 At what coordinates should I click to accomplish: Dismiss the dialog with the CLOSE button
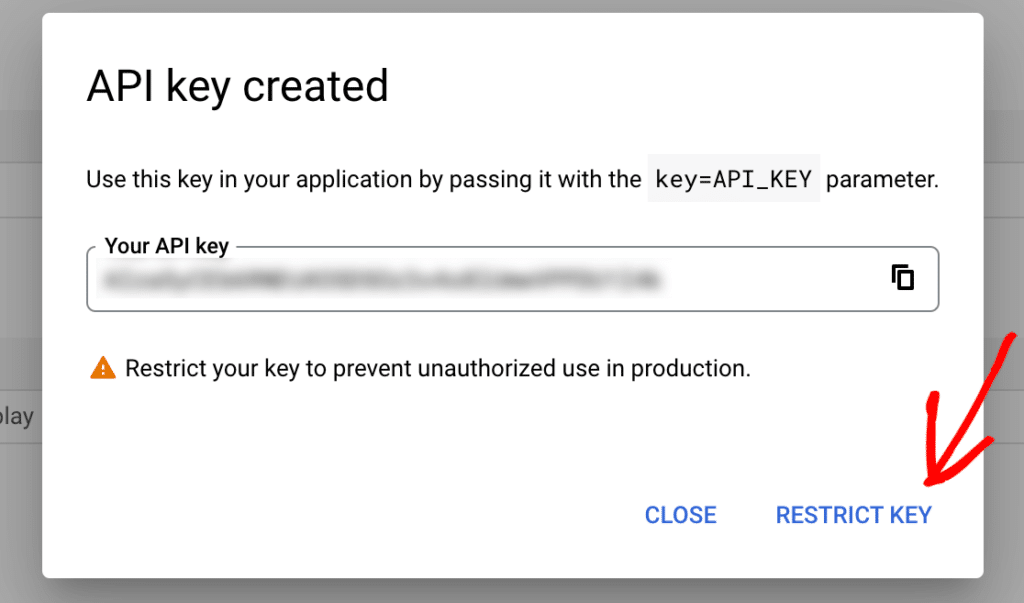[x=680, y=515]
